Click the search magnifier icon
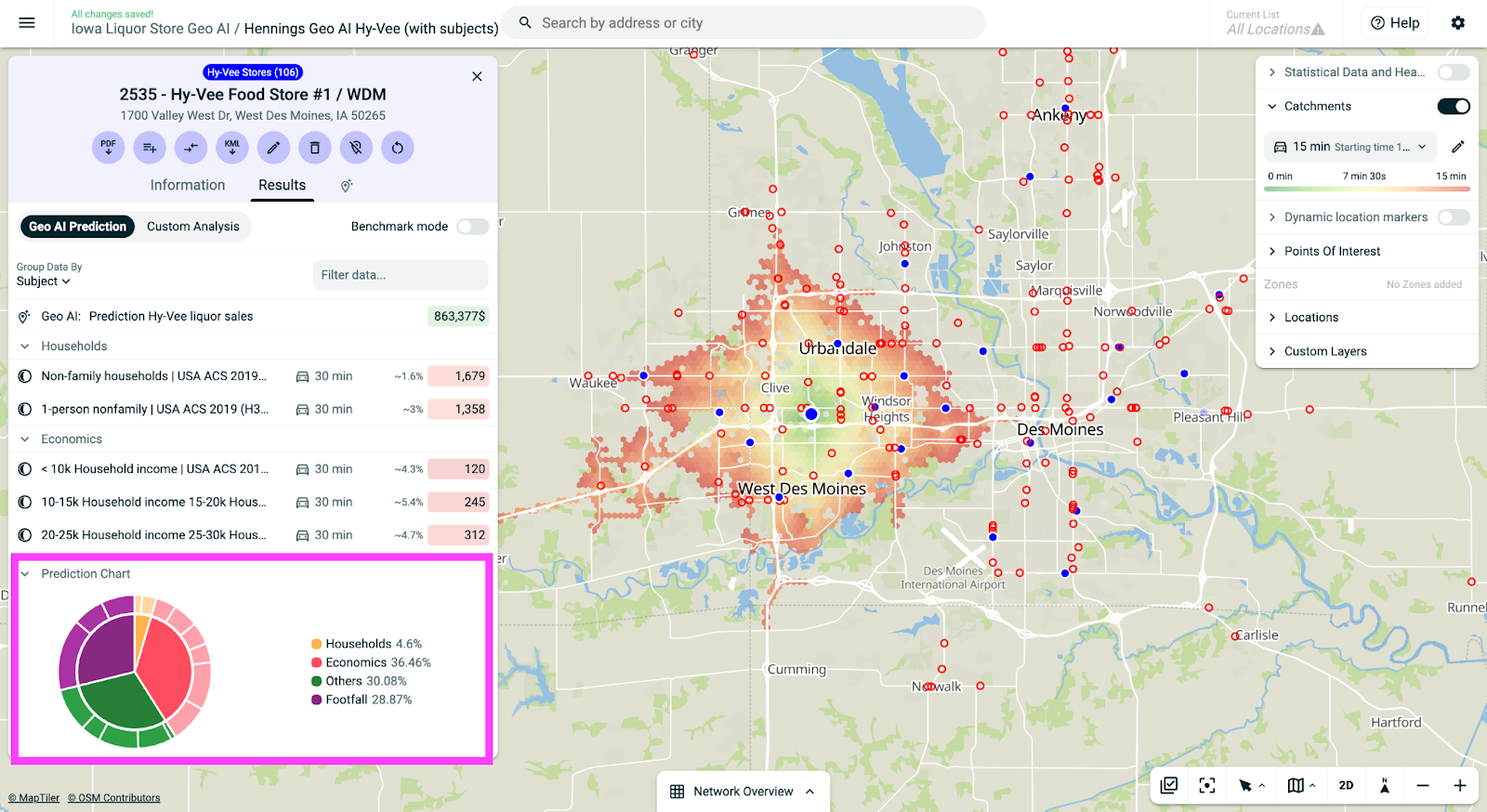The width and height of the screenshot is (1487, 812). pyautogui.click(x=525, y=22)
